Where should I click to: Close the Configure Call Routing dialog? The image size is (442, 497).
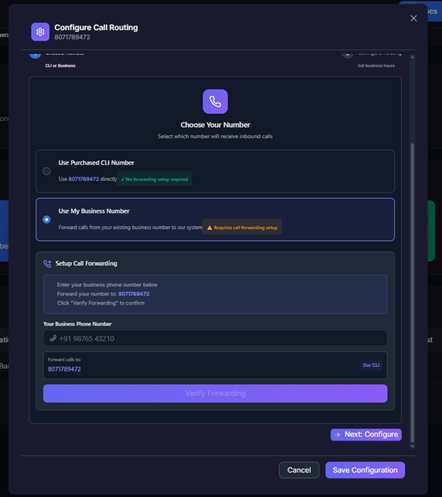[x=413, y=18]
